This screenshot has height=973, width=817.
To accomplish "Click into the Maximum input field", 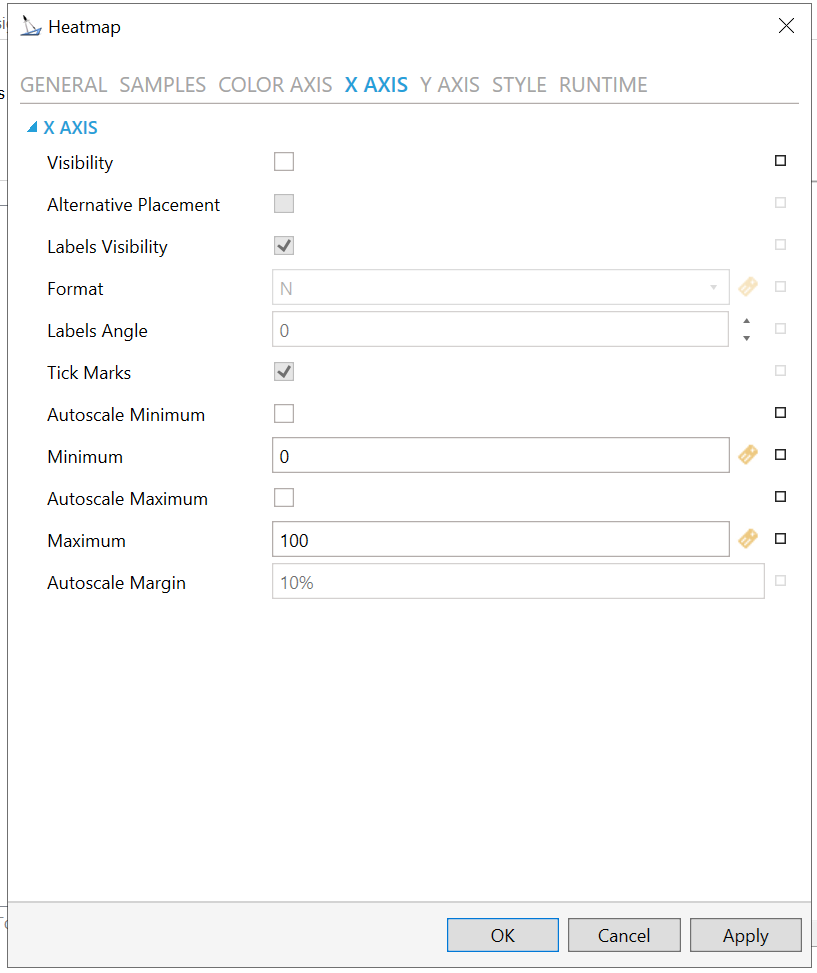I will pos(500,540).
